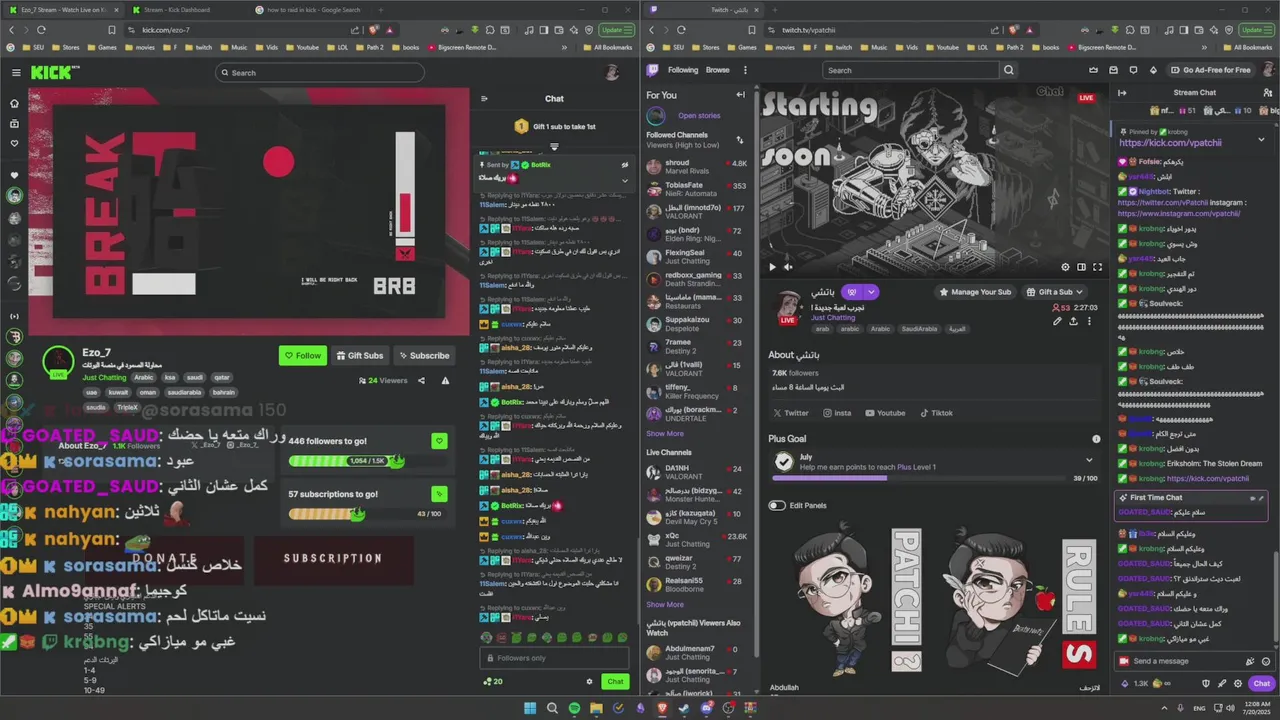The image size is (1280, 720).
Task: Show More followed channels
Action: coord(665,434)
